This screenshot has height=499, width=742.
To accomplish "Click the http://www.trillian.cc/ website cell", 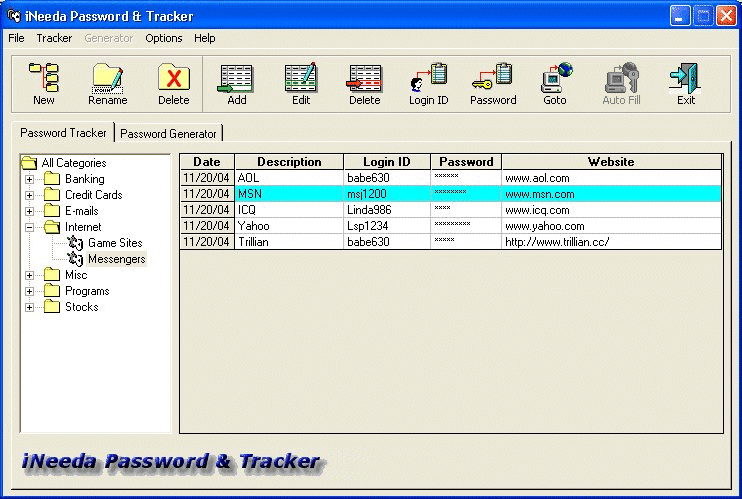I will (x=611, y=242).
